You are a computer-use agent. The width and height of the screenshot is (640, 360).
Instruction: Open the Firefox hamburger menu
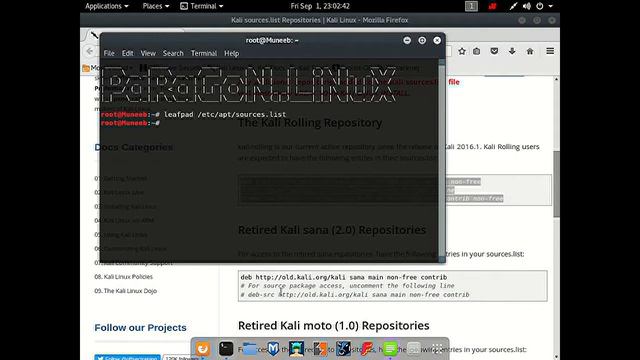click(550, 51)
